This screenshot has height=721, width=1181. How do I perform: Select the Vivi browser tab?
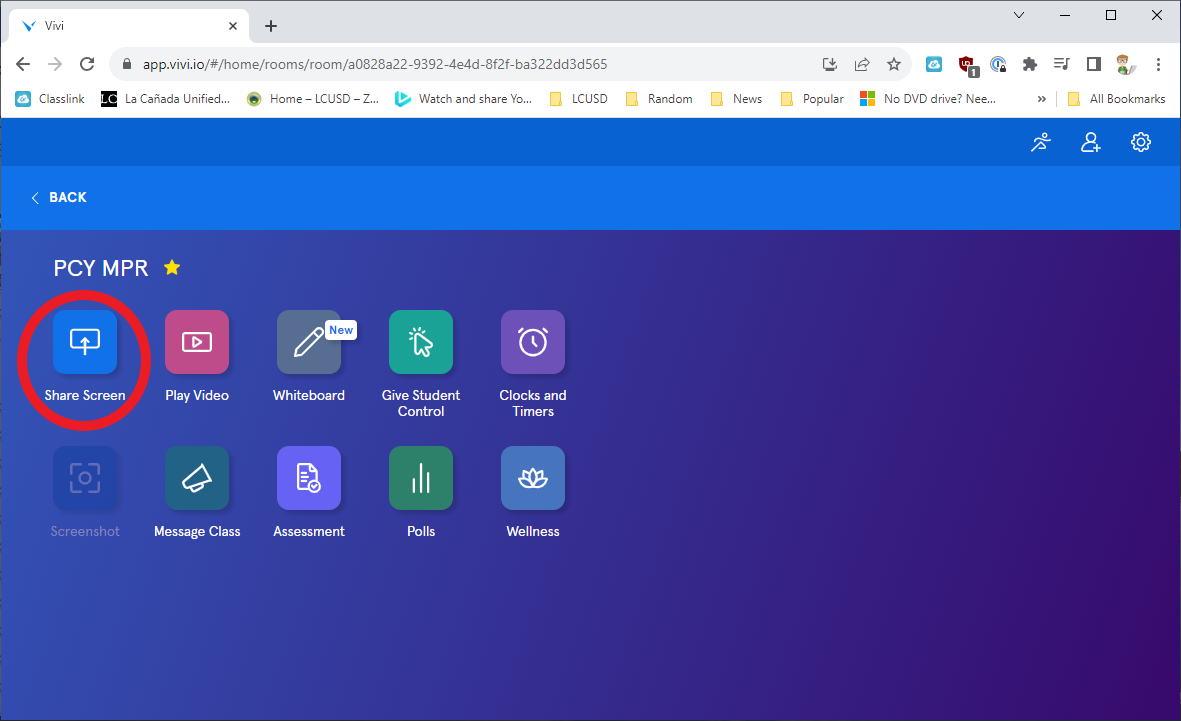(x=129, y=26)
